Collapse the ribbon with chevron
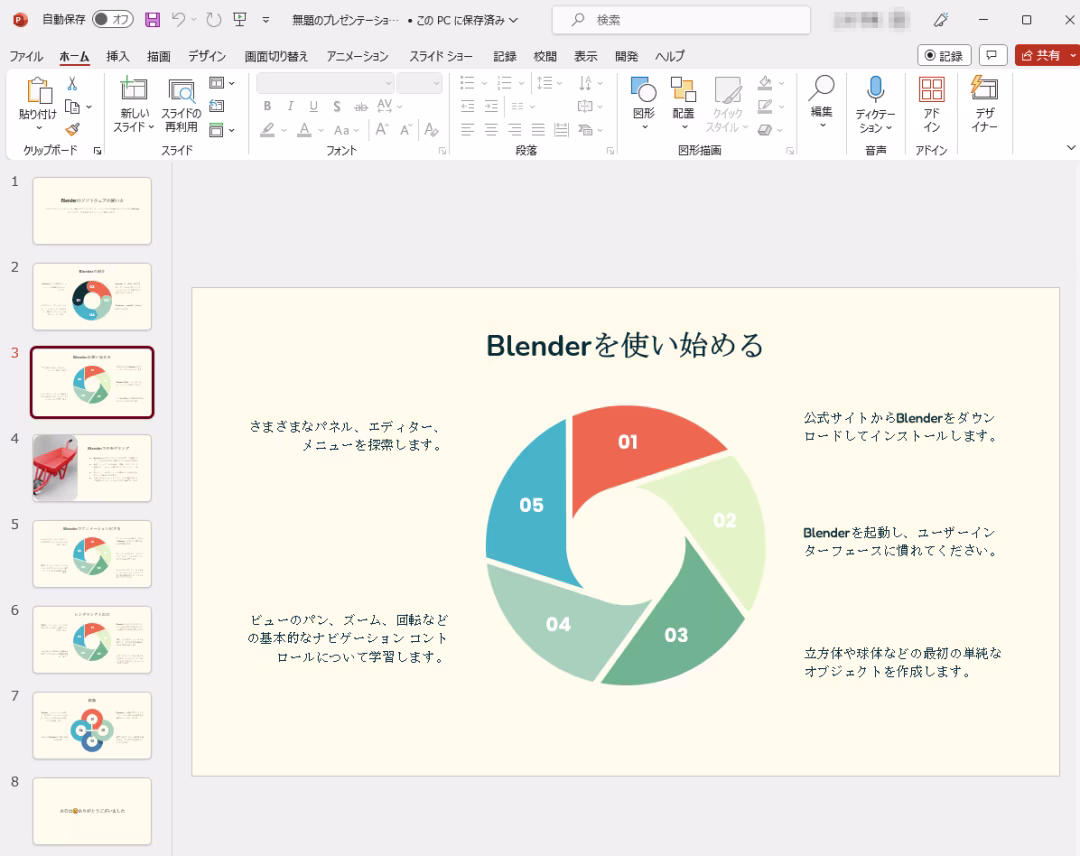 1071,147
